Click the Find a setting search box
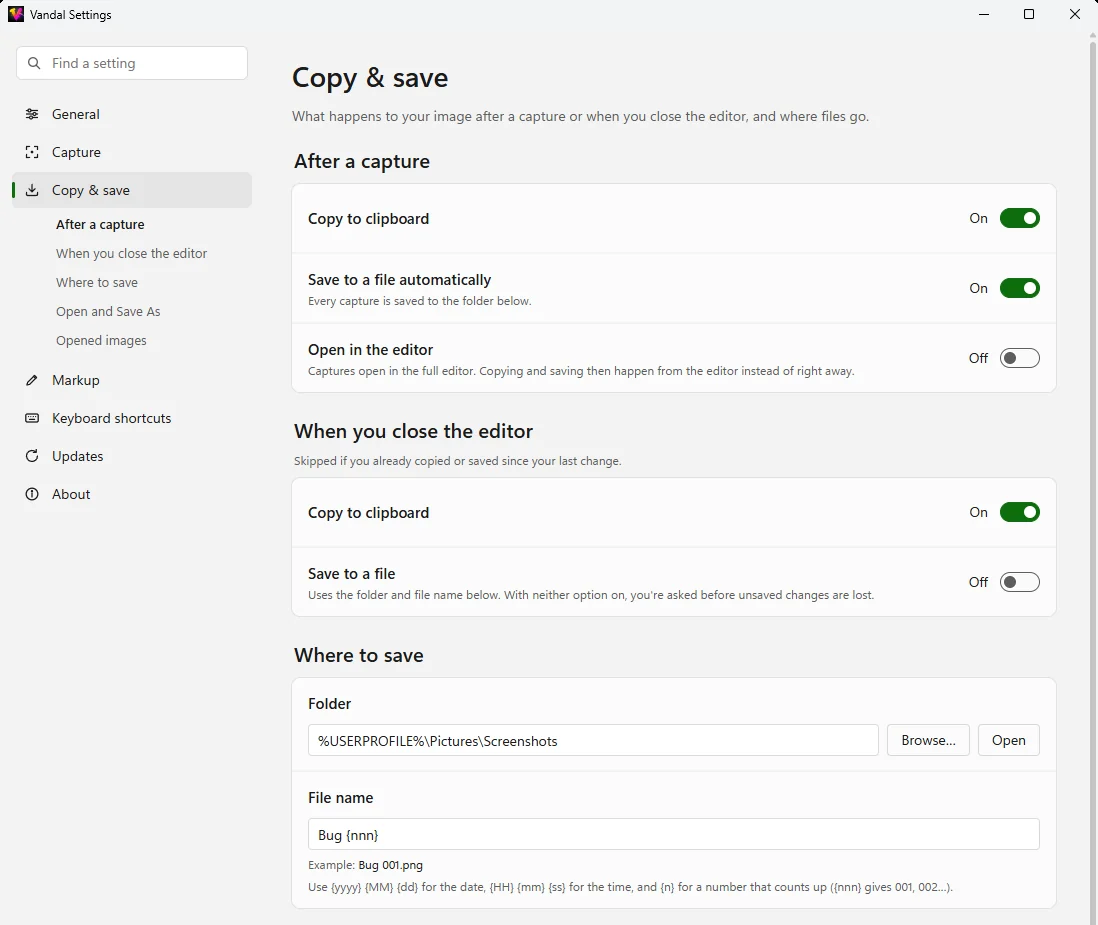 (132, 63)
